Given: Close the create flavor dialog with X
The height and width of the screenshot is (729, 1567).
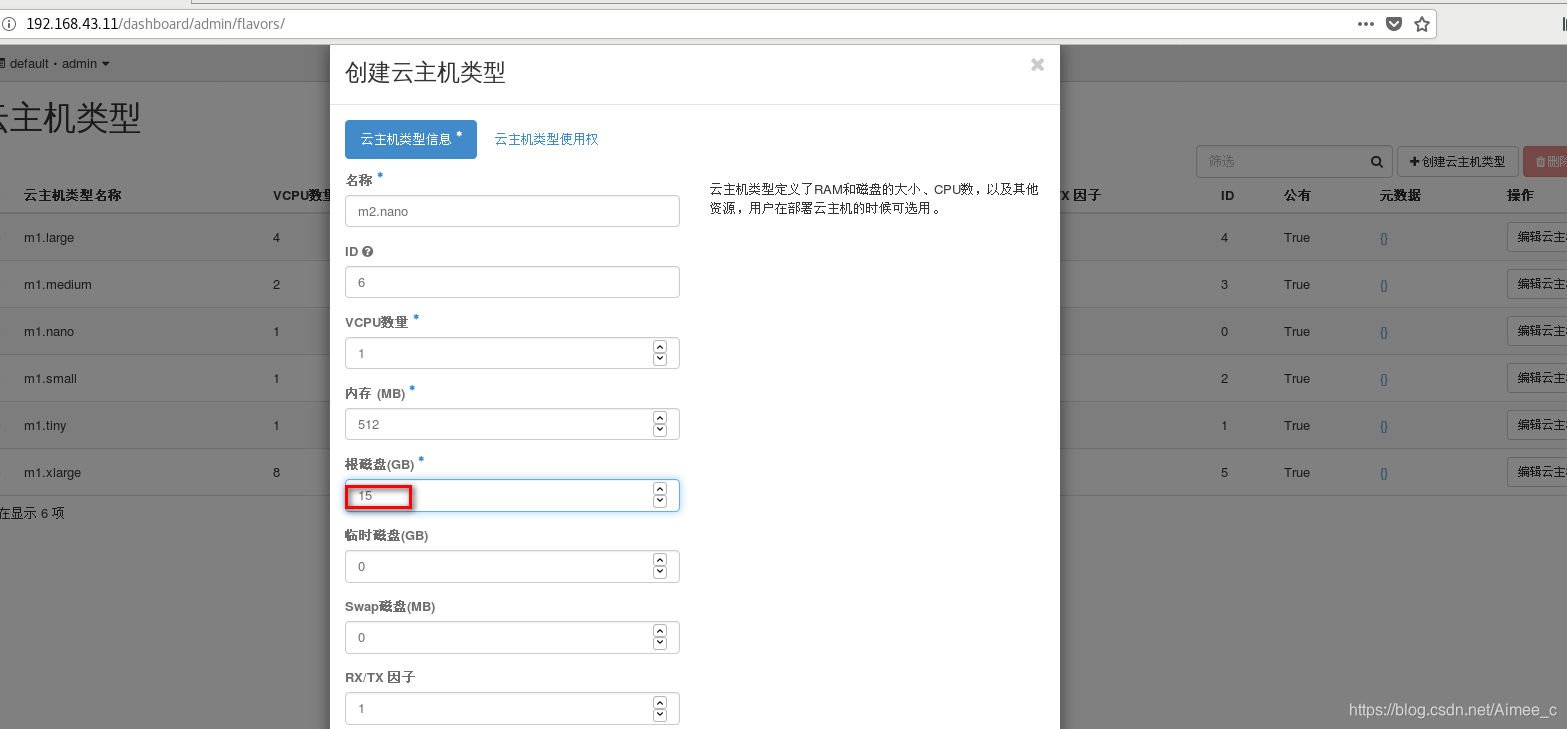Looking at the screenshot, I should (1037, 65).
